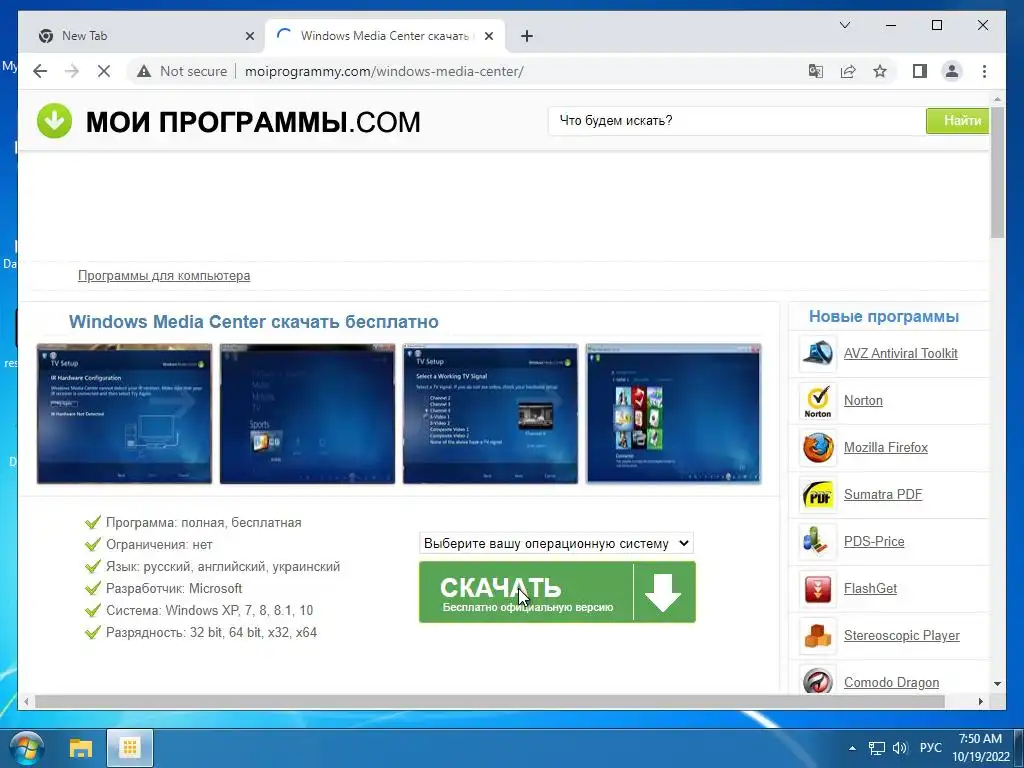This screenshot has width=1024, height=768.
Task: Click the Not secure warning icon
Action: point(144,71)
